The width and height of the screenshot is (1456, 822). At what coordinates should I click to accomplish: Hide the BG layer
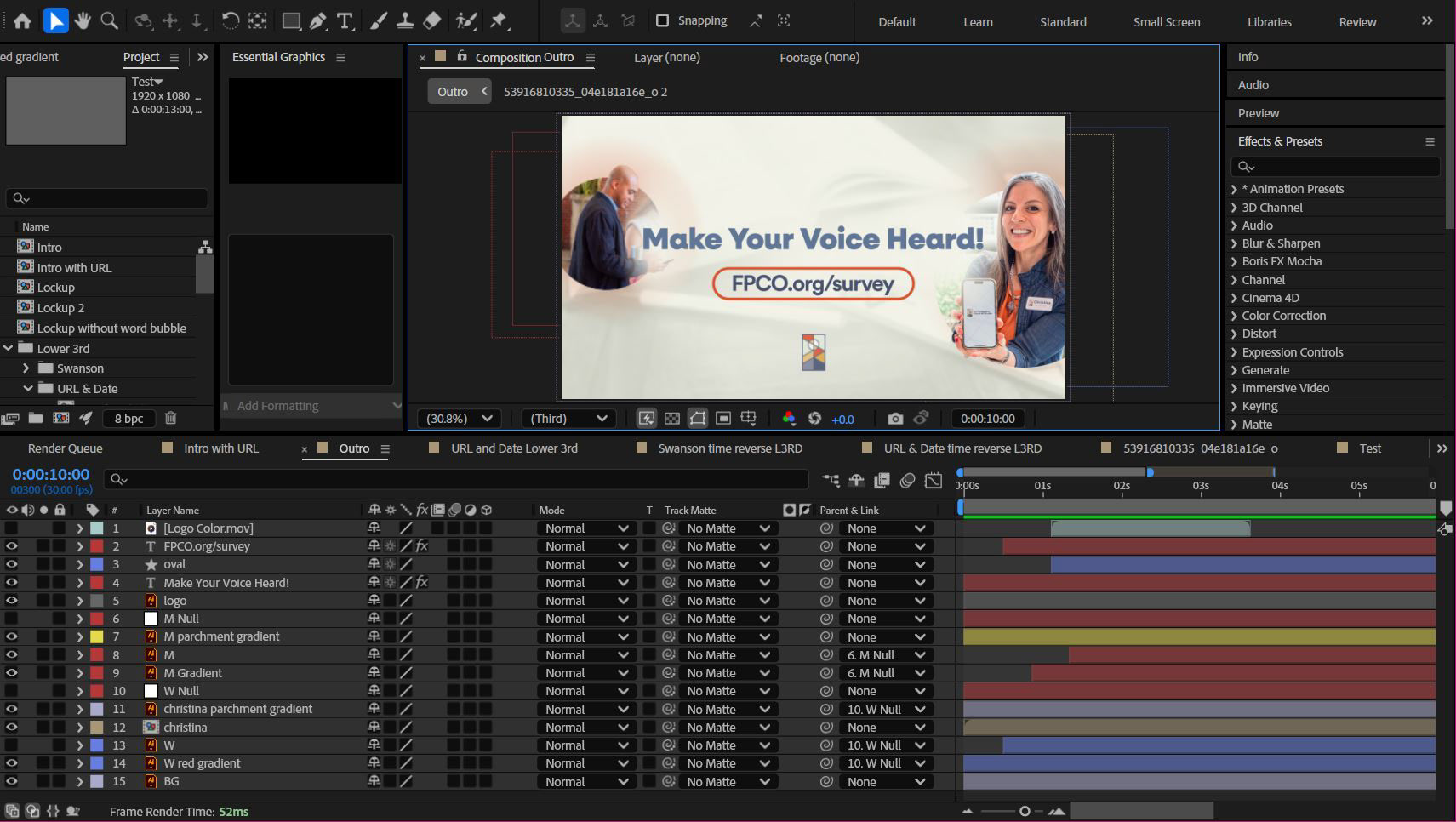click(12, 781)
